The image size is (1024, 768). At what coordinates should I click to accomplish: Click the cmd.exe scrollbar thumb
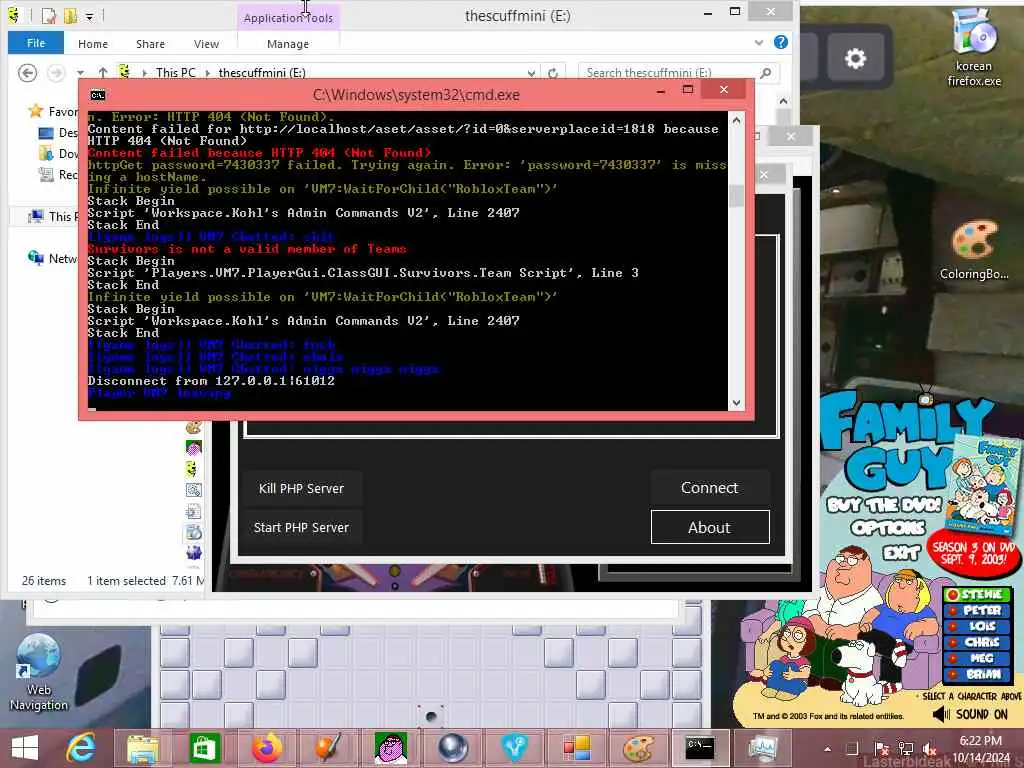tap(737, 195)
